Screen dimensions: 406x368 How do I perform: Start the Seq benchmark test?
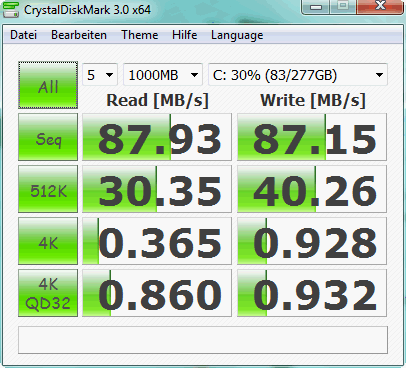pyautogui.click(x=48, y=137)
